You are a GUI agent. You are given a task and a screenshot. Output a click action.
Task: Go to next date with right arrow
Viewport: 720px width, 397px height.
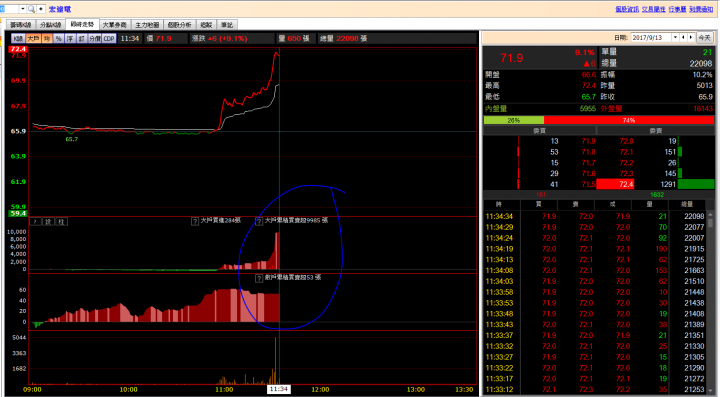point(691,38)
